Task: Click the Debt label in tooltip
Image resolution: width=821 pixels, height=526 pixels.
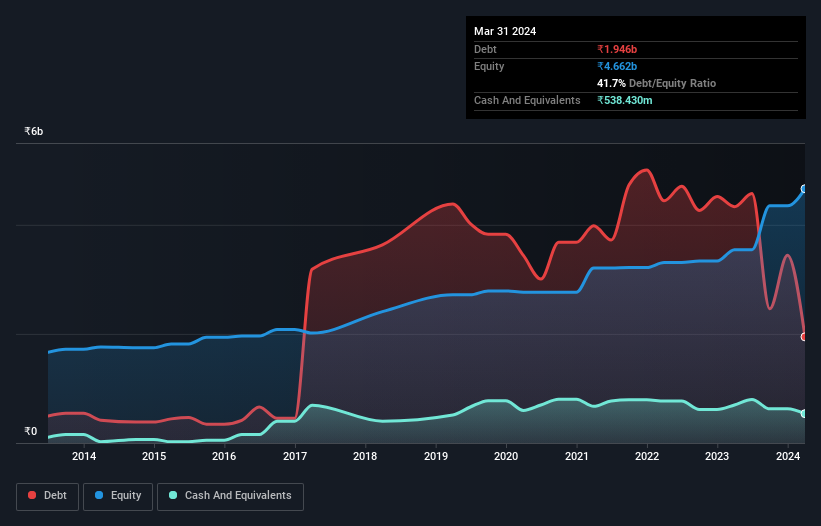Action: coord(485,49)
